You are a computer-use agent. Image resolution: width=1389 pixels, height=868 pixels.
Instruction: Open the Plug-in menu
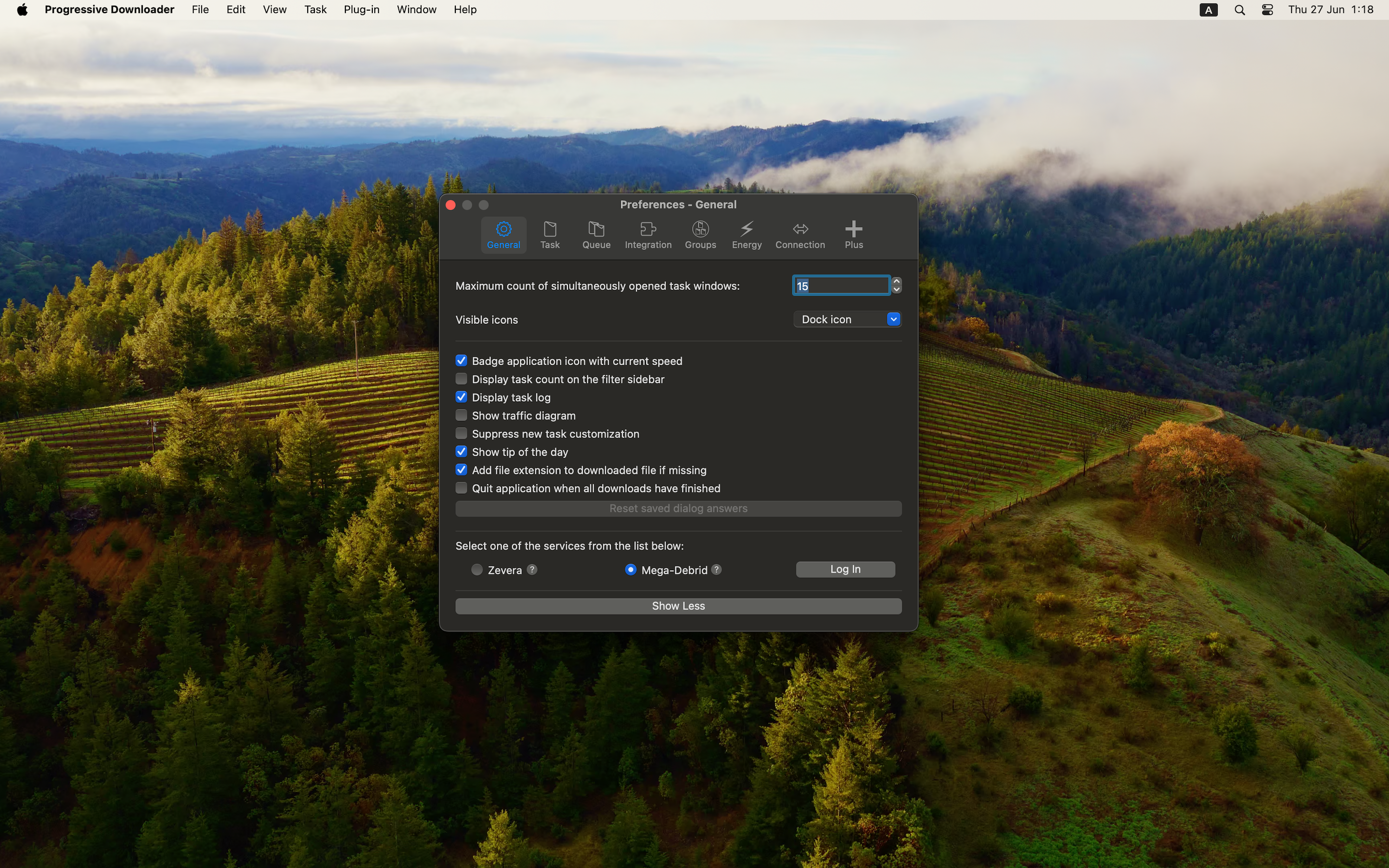361,10
